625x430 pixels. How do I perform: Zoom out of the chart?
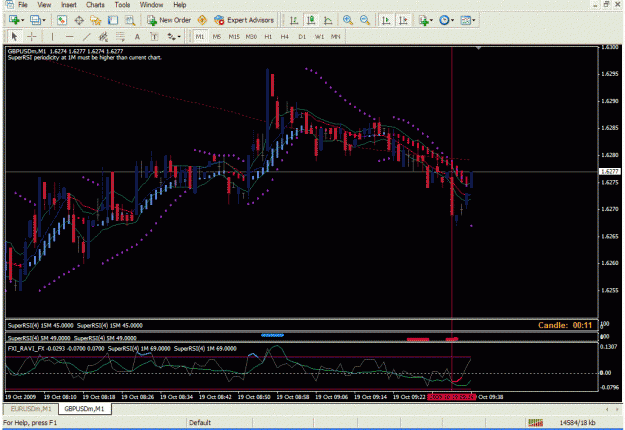point(365,20)
